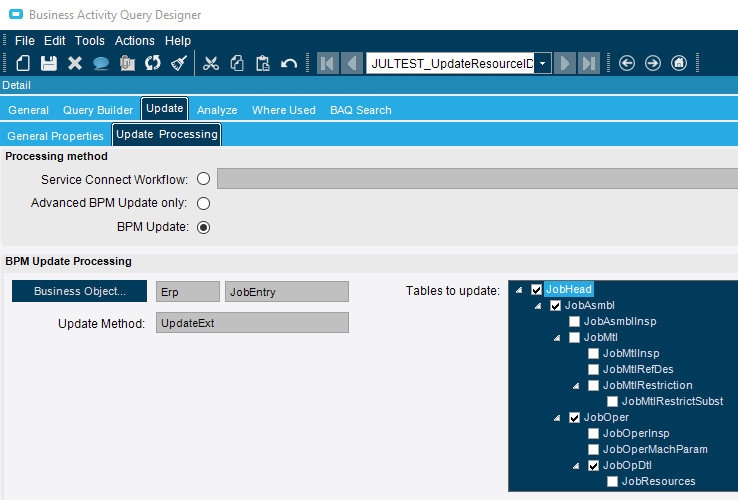This screenshot has height=500, width=738.
Task: Jump to first record navigation icon
Action: point(328,63)
